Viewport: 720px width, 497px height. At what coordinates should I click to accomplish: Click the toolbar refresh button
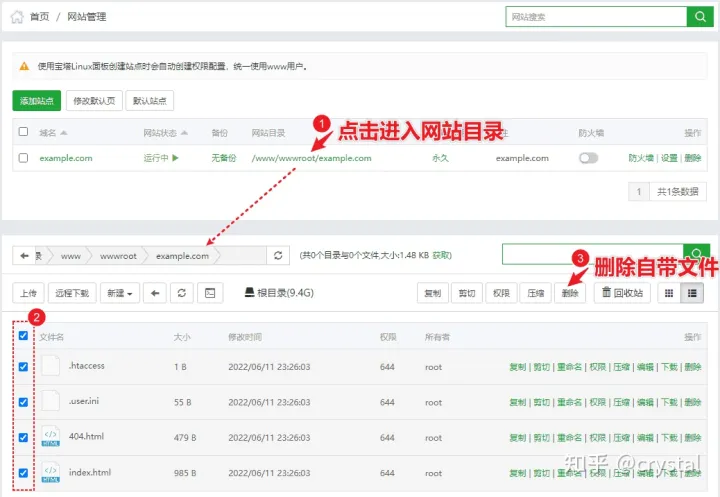click(182, 293)
